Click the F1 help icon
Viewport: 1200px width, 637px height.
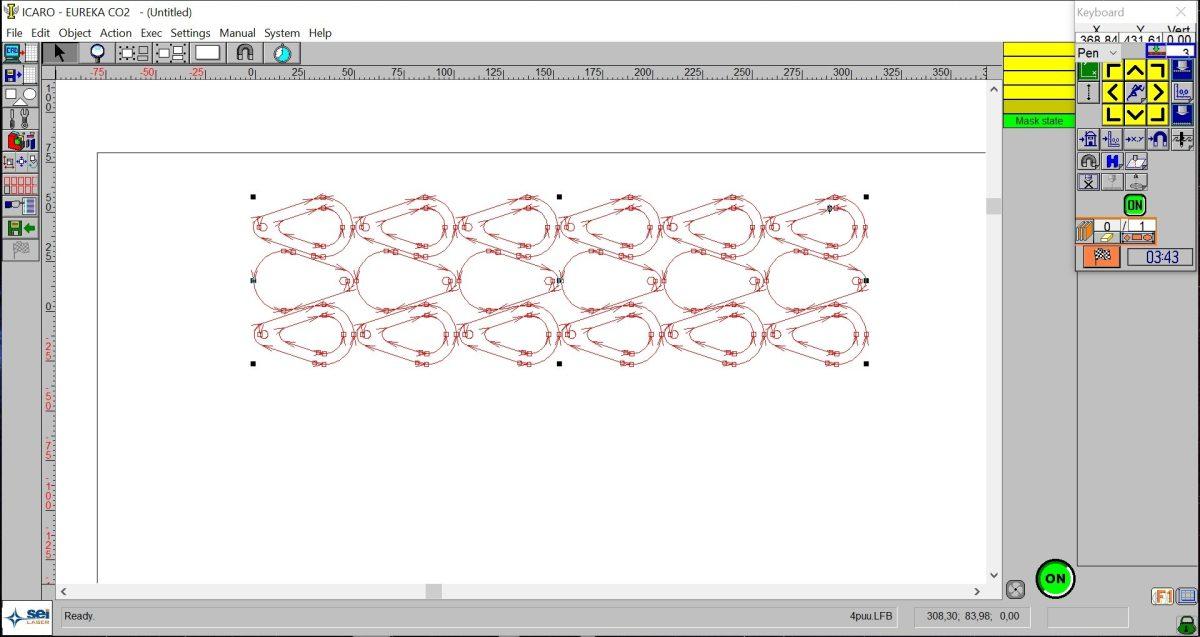[x=1162, y=597]
